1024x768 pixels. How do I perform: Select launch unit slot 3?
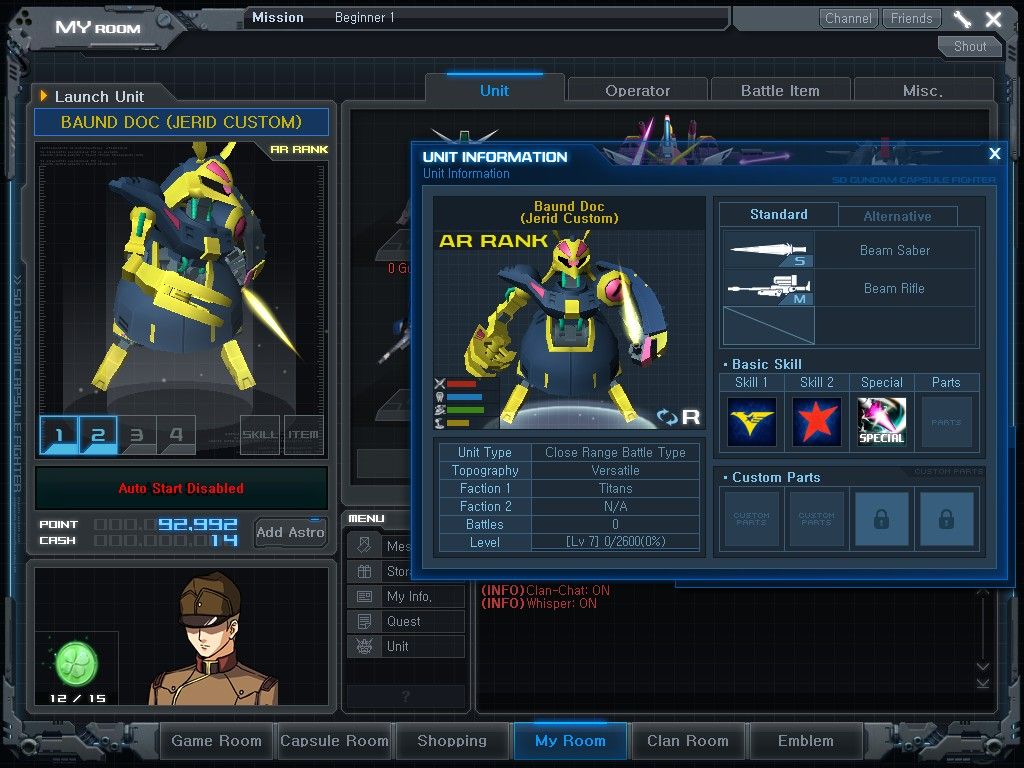pyautogui.click(x=137, y=434)
